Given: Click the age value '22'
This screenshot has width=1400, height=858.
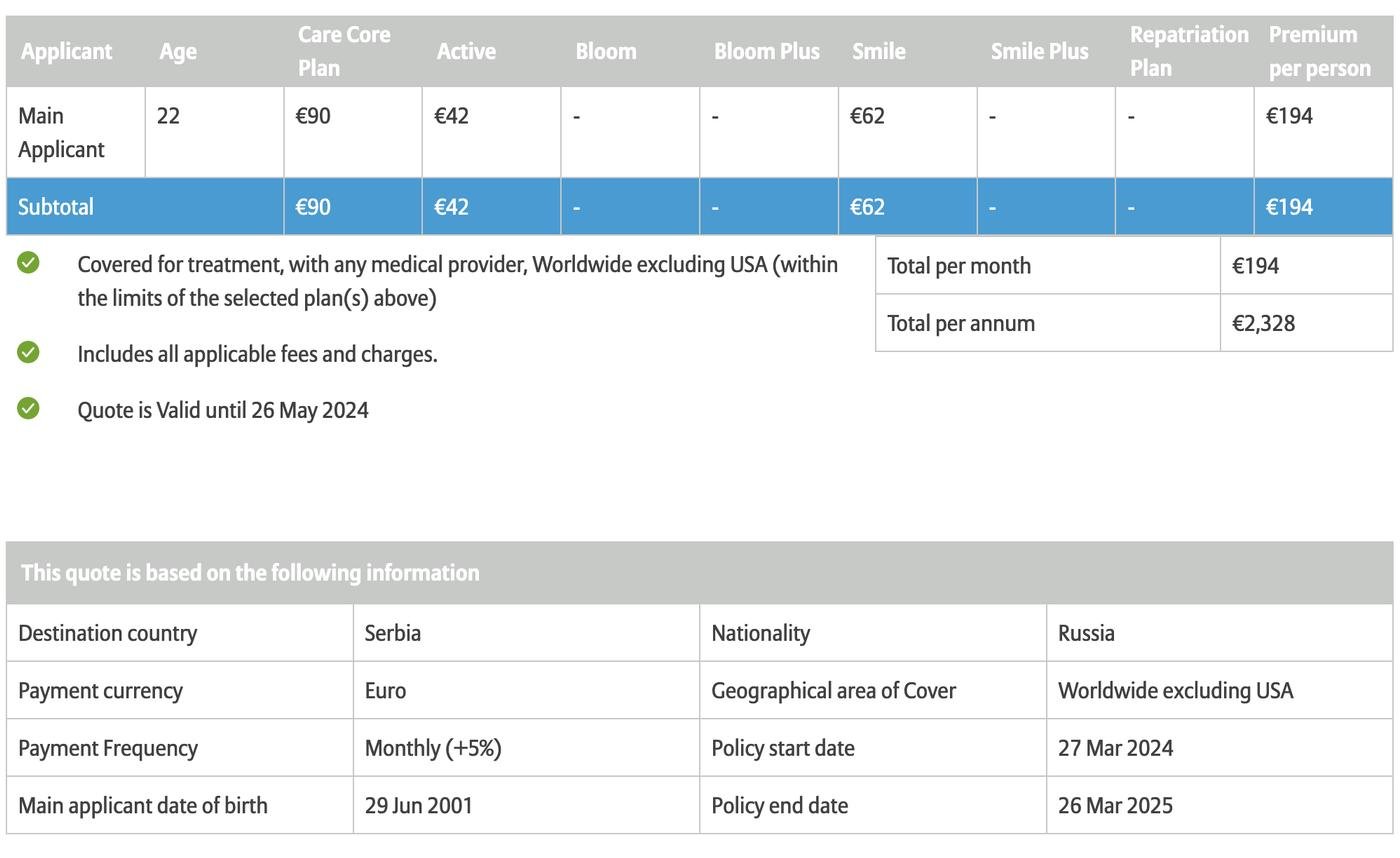Looking at the screenshot, I should pyautogui.click(x=168, y=116).
